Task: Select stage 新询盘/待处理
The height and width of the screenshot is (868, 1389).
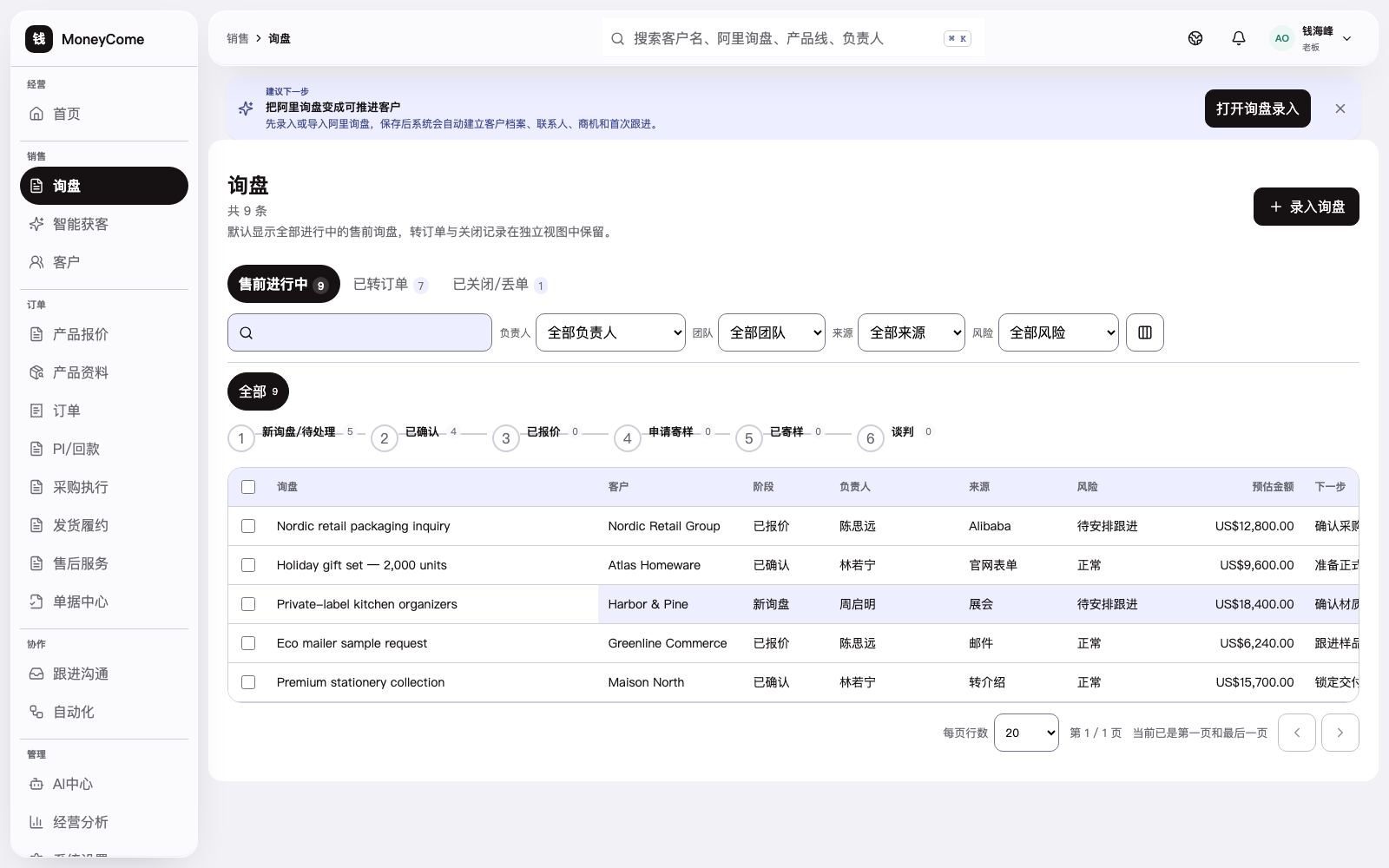Action: 290,437
